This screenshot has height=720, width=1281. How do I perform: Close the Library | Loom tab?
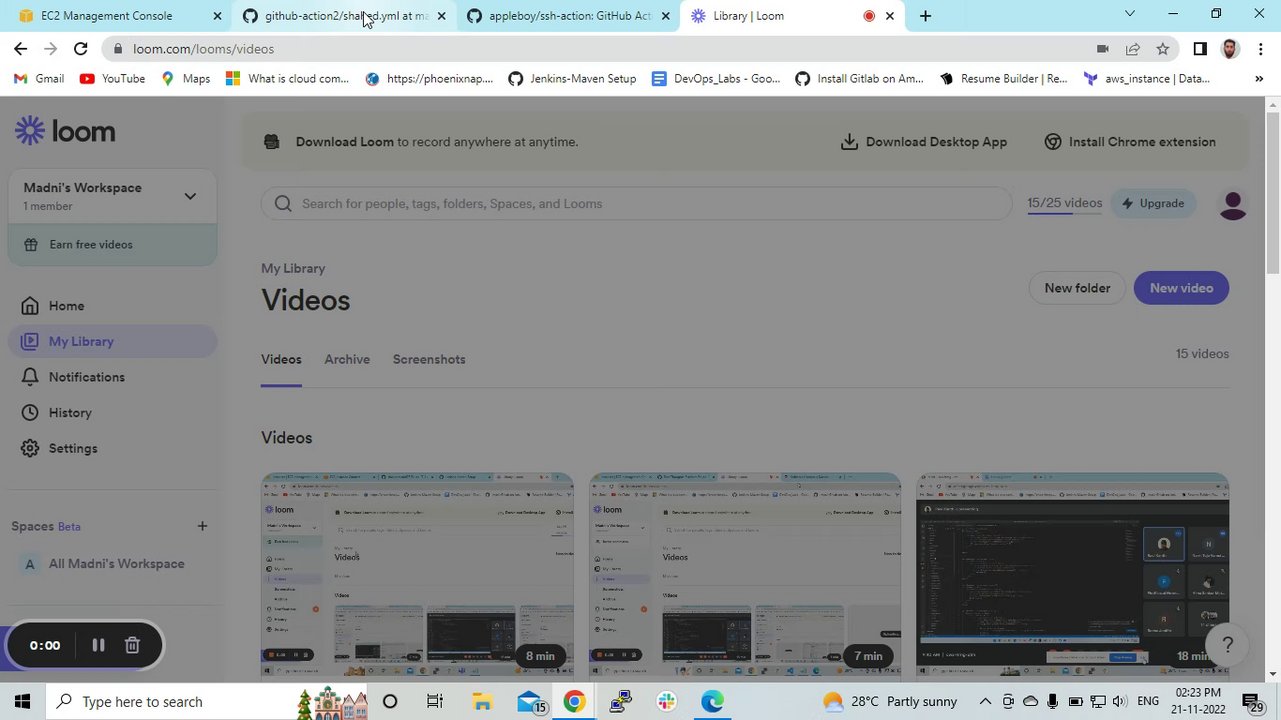pyautogui.click(x=890, y=16)
